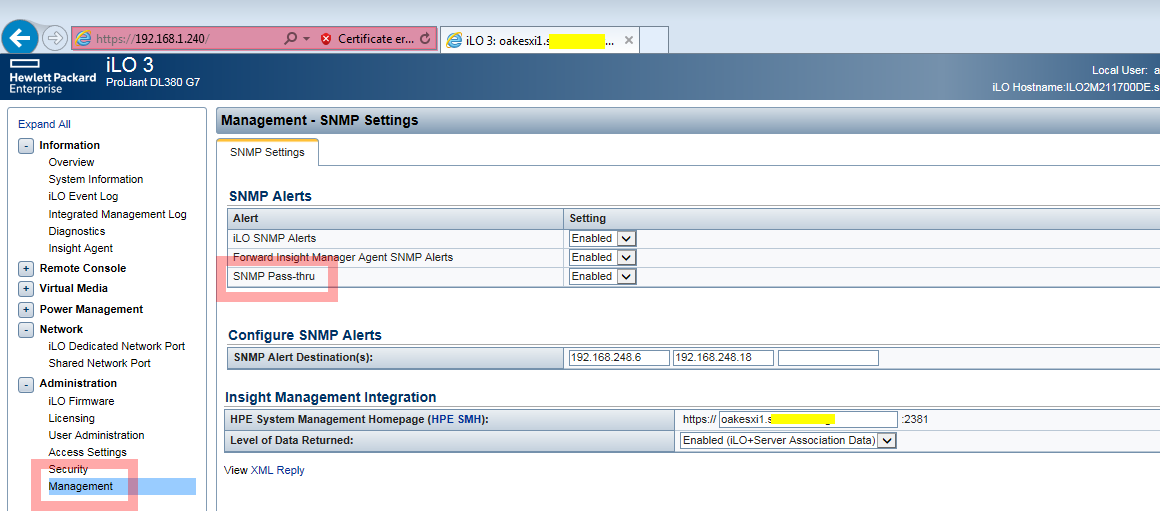Viewport: 1160px width, 511px height.
Task: Collapse the Network tree section
Action: click(x=26, y=330)
